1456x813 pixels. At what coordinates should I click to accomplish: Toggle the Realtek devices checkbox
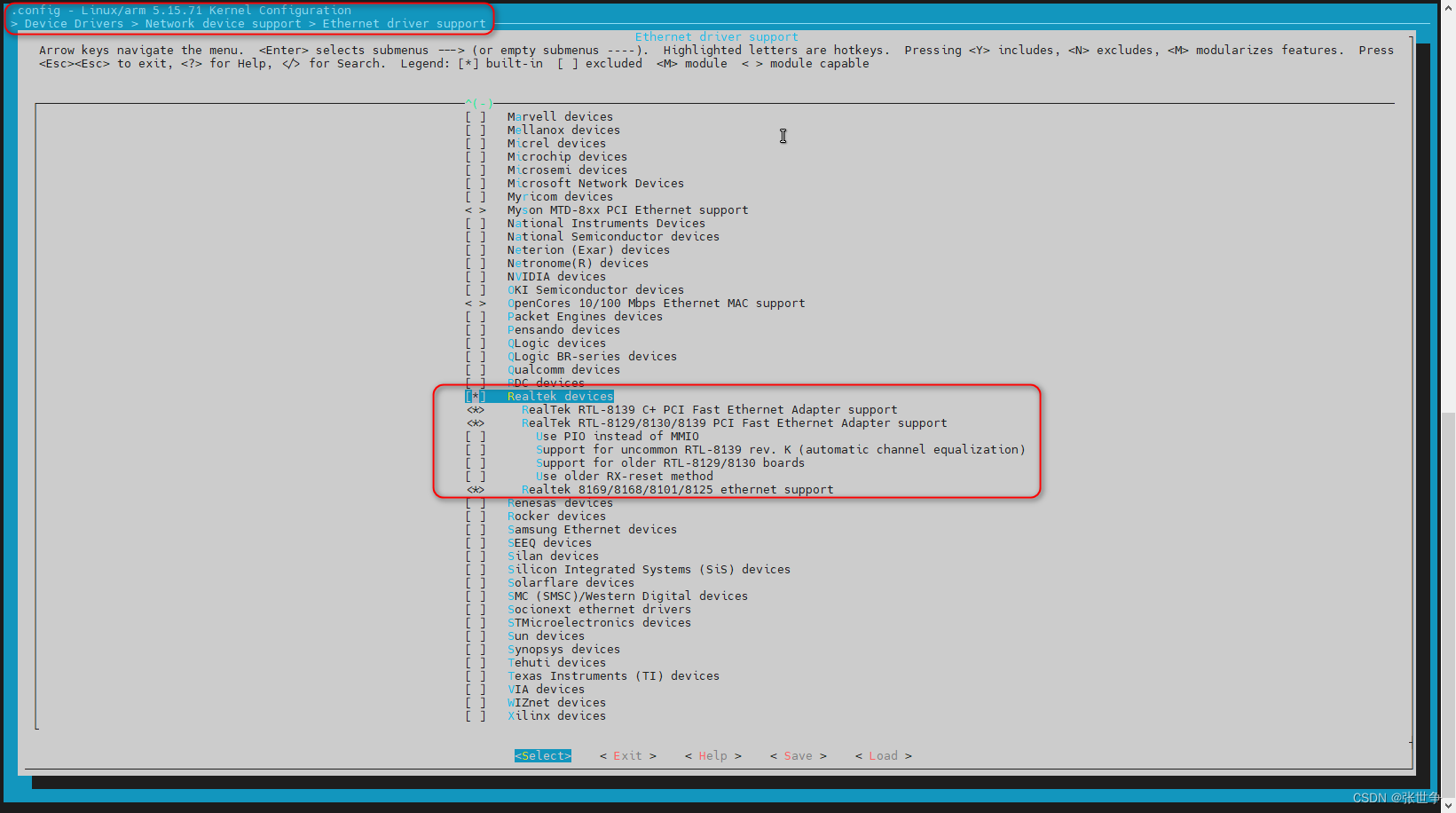(x=476, y=397)
